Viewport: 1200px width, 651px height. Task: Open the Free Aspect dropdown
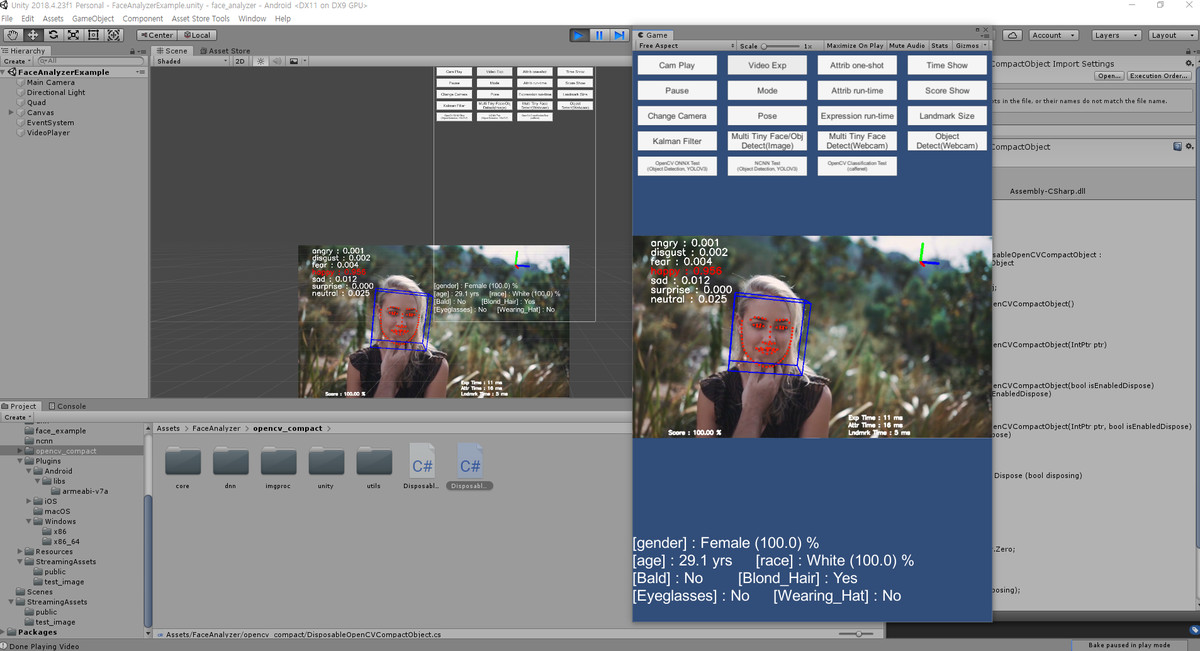684,46
